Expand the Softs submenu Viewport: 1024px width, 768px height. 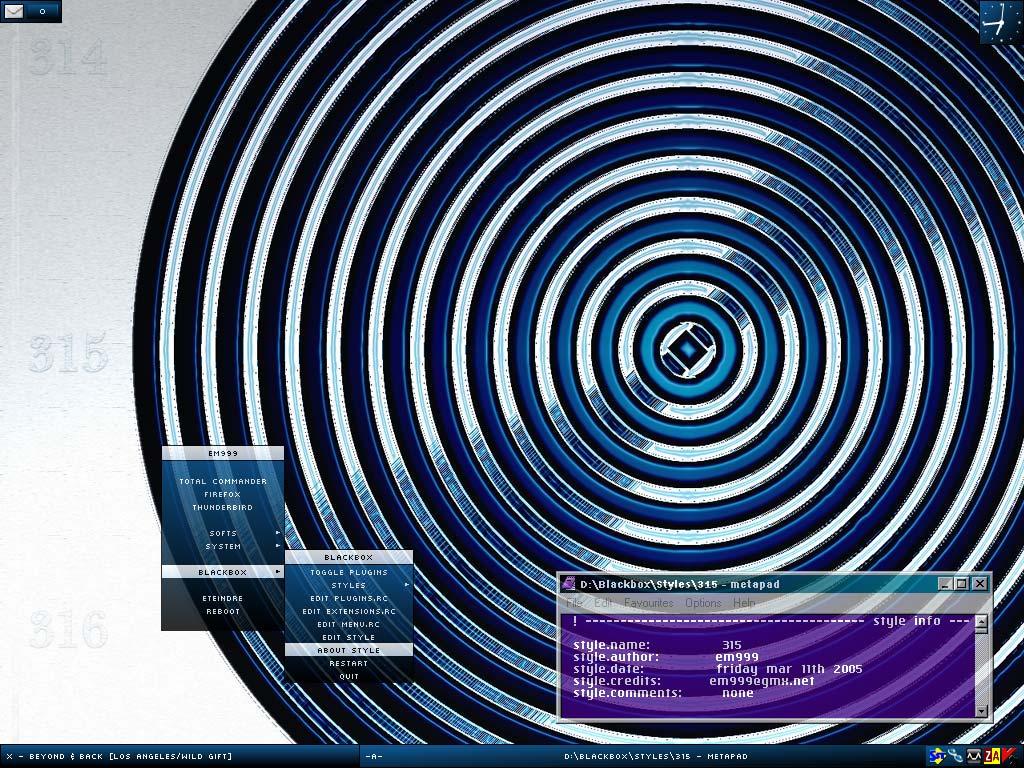click(223, 534)
